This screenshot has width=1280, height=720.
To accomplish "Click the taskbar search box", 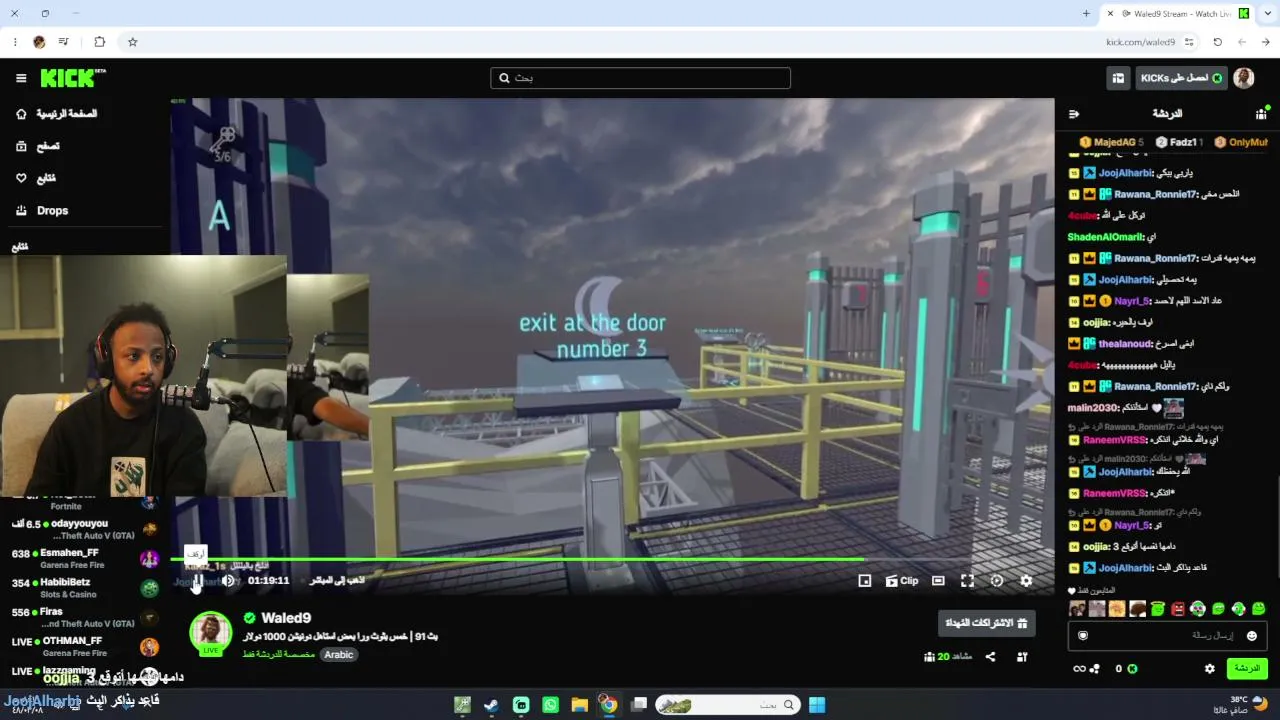I will tap(728, 705).
